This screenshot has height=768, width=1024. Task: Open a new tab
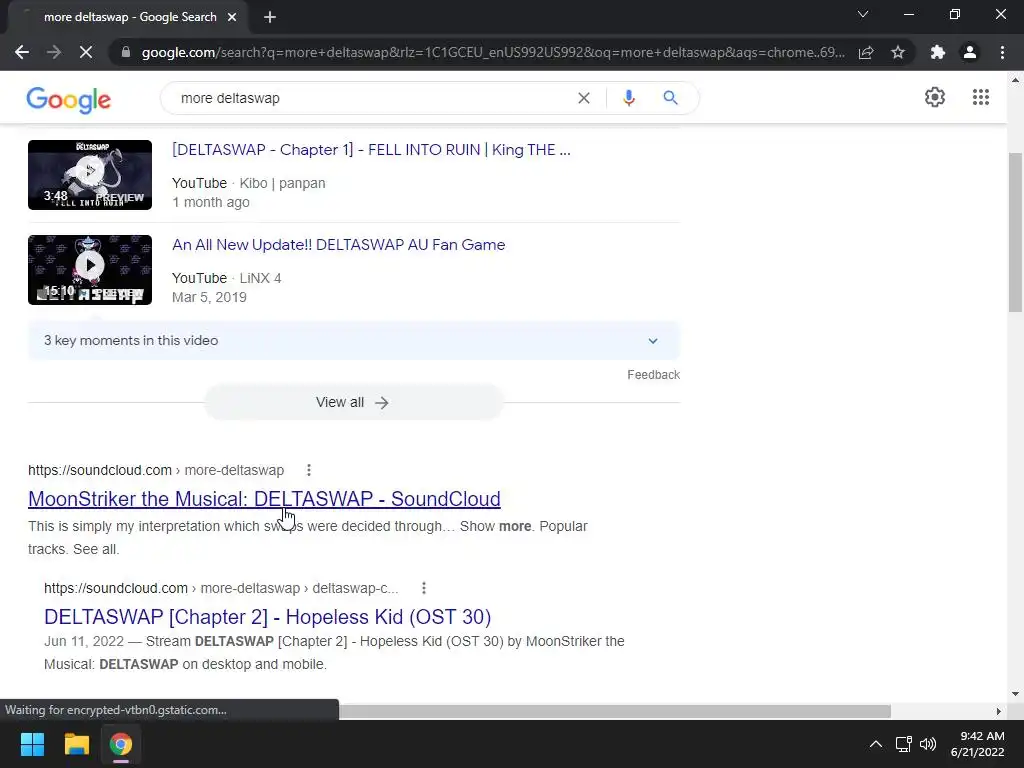(x=270, y=17)
